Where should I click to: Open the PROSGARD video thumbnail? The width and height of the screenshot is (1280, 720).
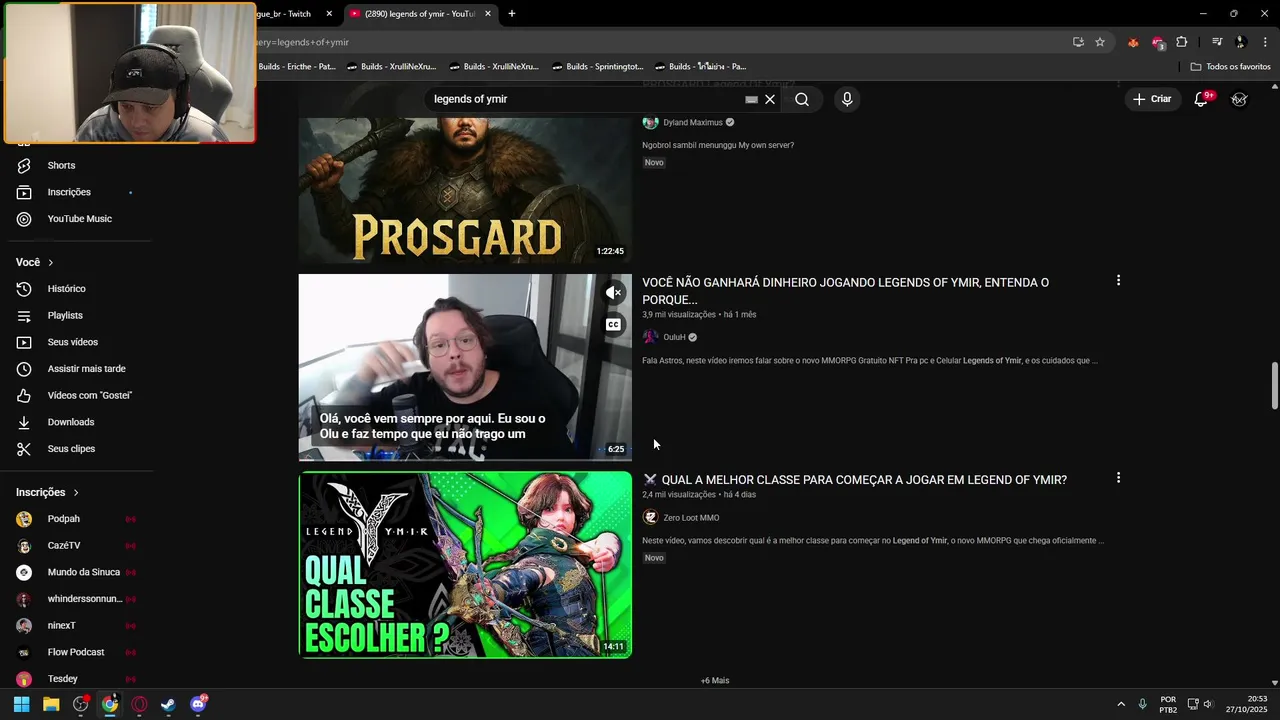(465, 190)
